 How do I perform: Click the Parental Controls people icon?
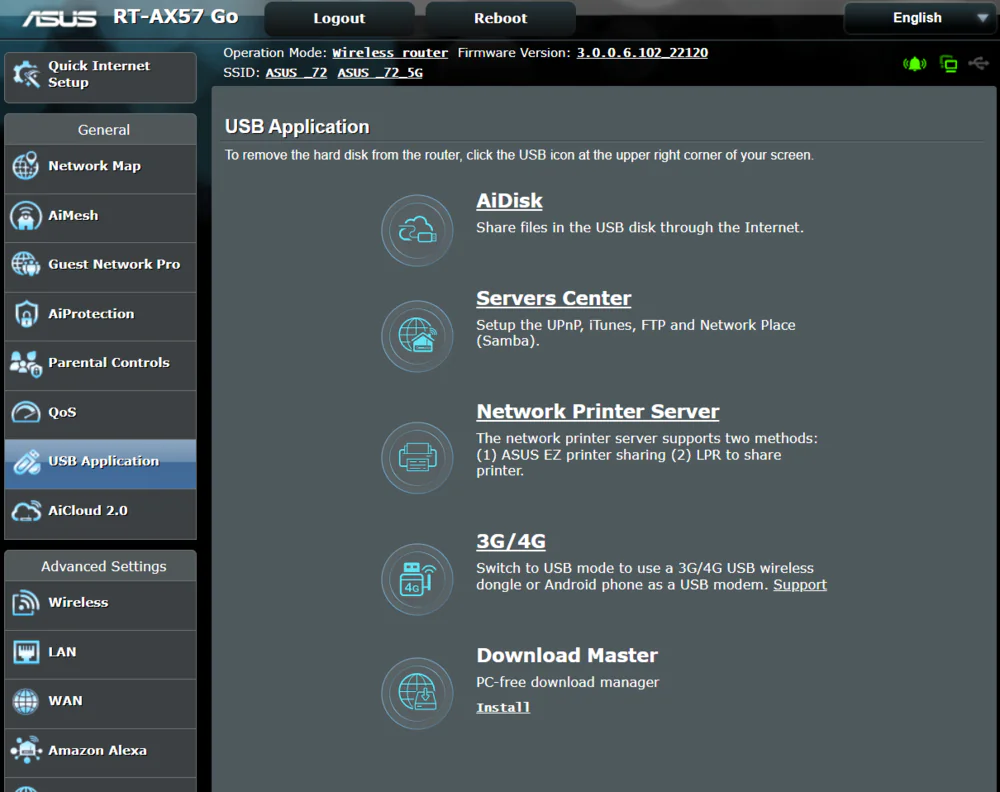26,363
